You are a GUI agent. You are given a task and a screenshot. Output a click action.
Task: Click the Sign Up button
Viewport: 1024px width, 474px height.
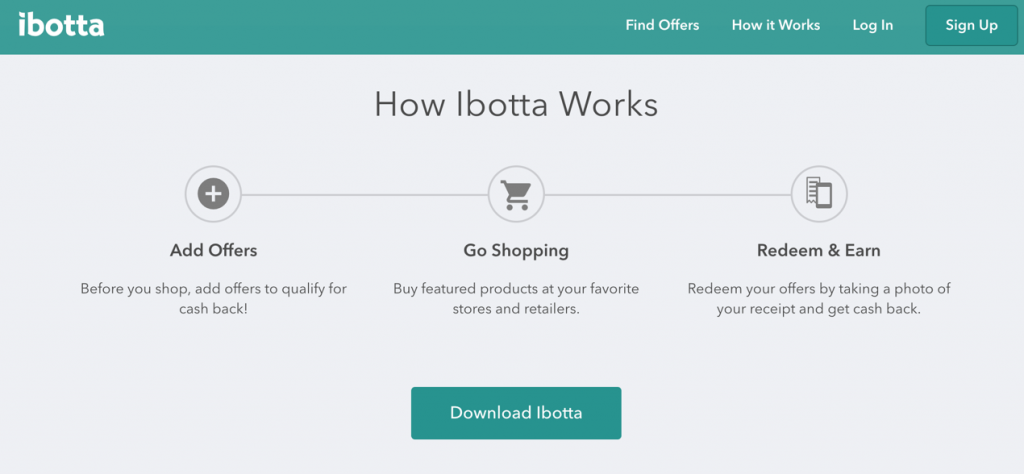(x=971, y=25)
